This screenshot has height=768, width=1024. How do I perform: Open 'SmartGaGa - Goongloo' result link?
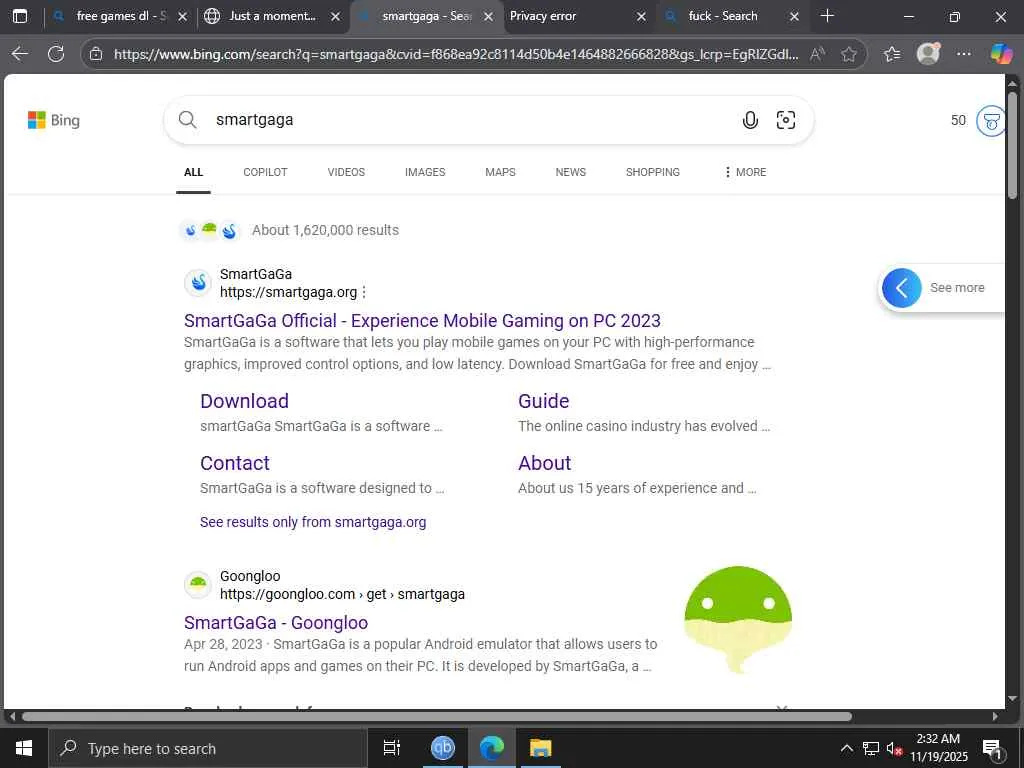[276, 623]
